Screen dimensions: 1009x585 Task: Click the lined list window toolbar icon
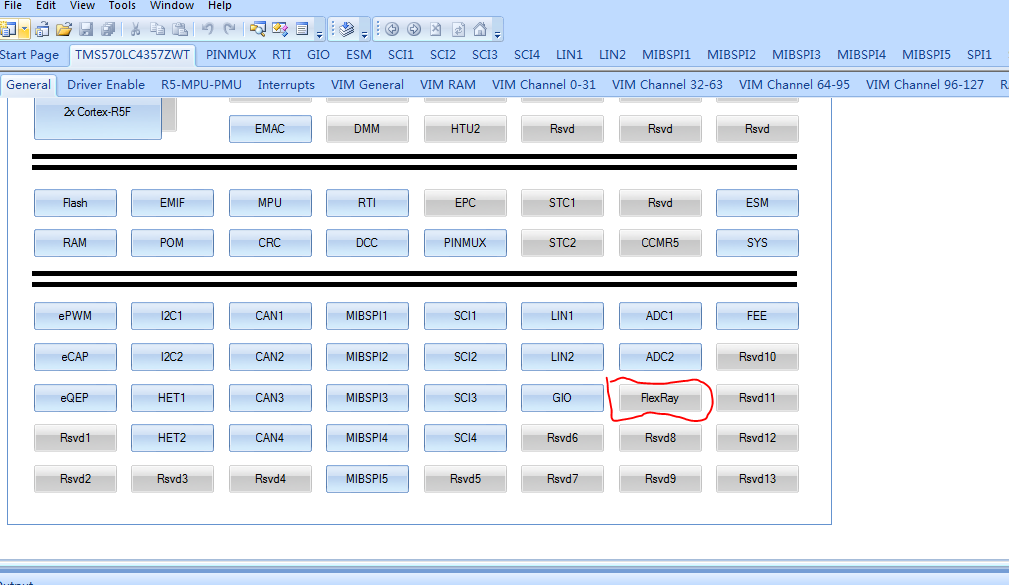(302, 29)
